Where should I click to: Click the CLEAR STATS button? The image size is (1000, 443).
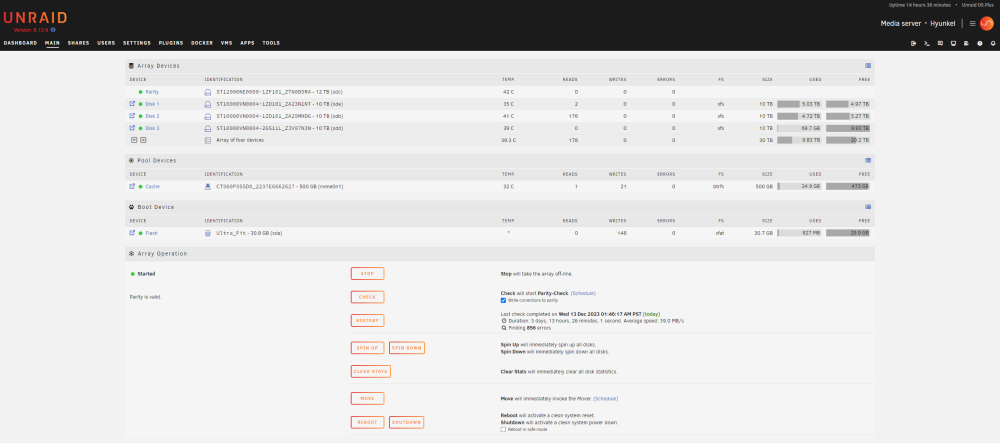pos(371,371)
